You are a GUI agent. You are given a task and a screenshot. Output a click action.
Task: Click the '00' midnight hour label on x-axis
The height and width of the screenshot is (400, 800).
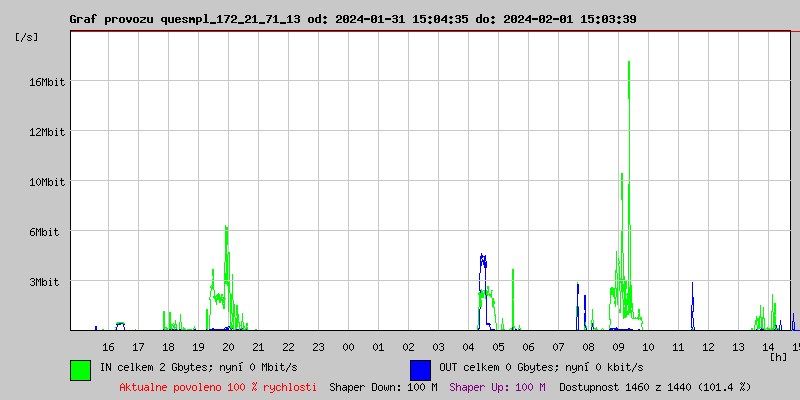tap(348, 347)
